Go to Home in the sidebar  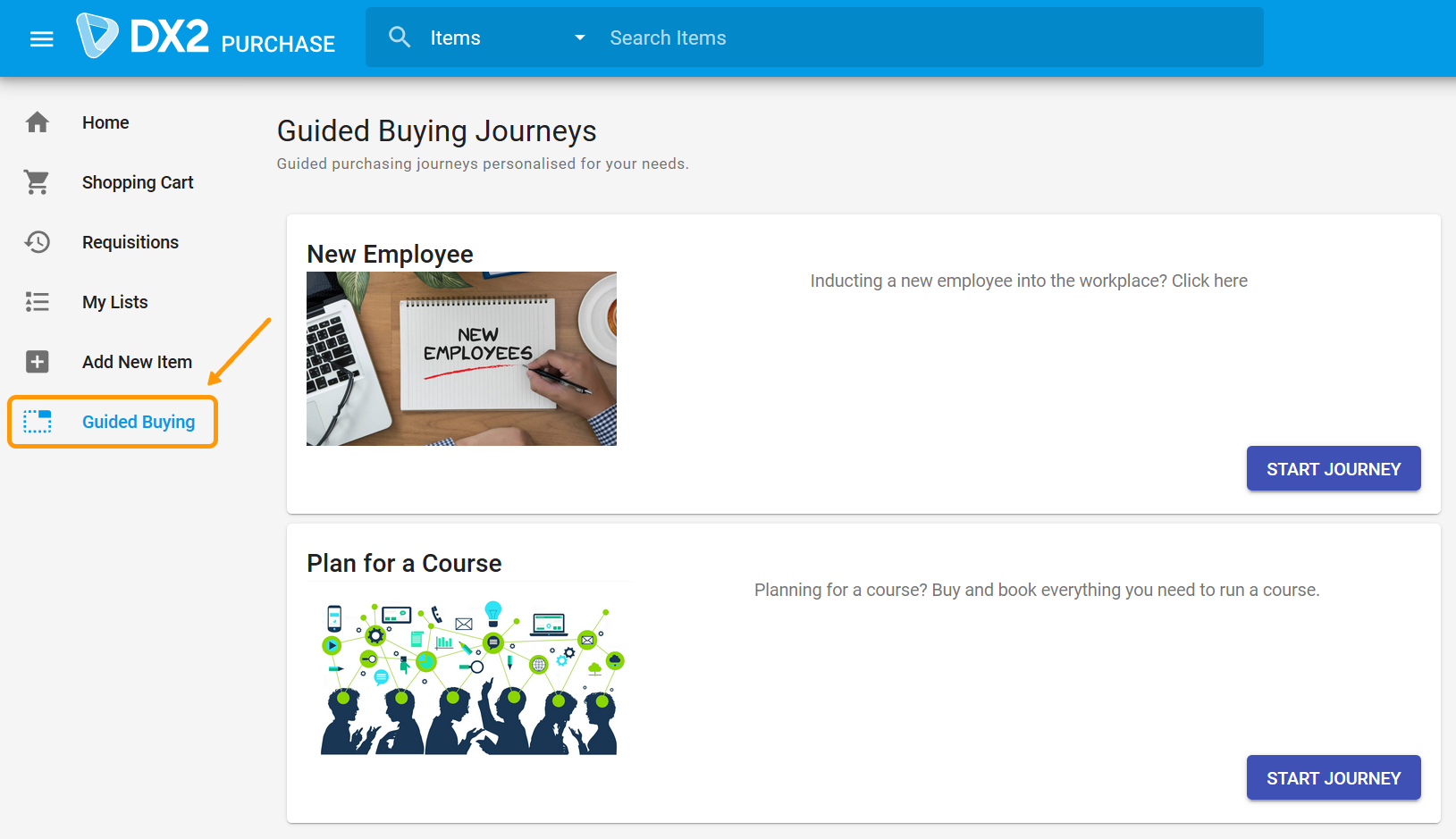[105, 122]
